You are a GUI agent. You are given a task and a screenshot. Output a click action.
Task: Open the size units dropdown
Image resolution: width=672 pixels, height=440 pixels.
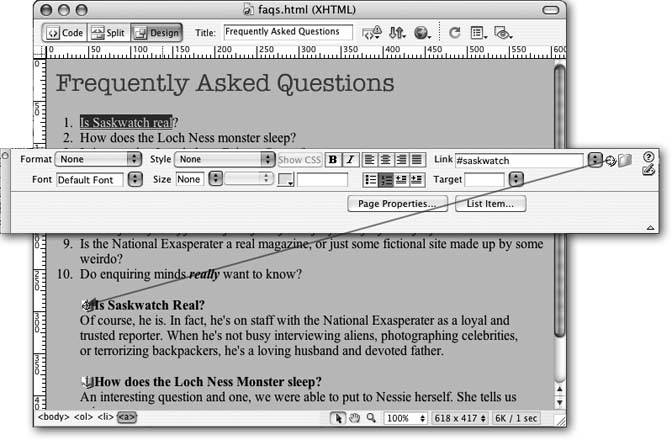[249, 179]
